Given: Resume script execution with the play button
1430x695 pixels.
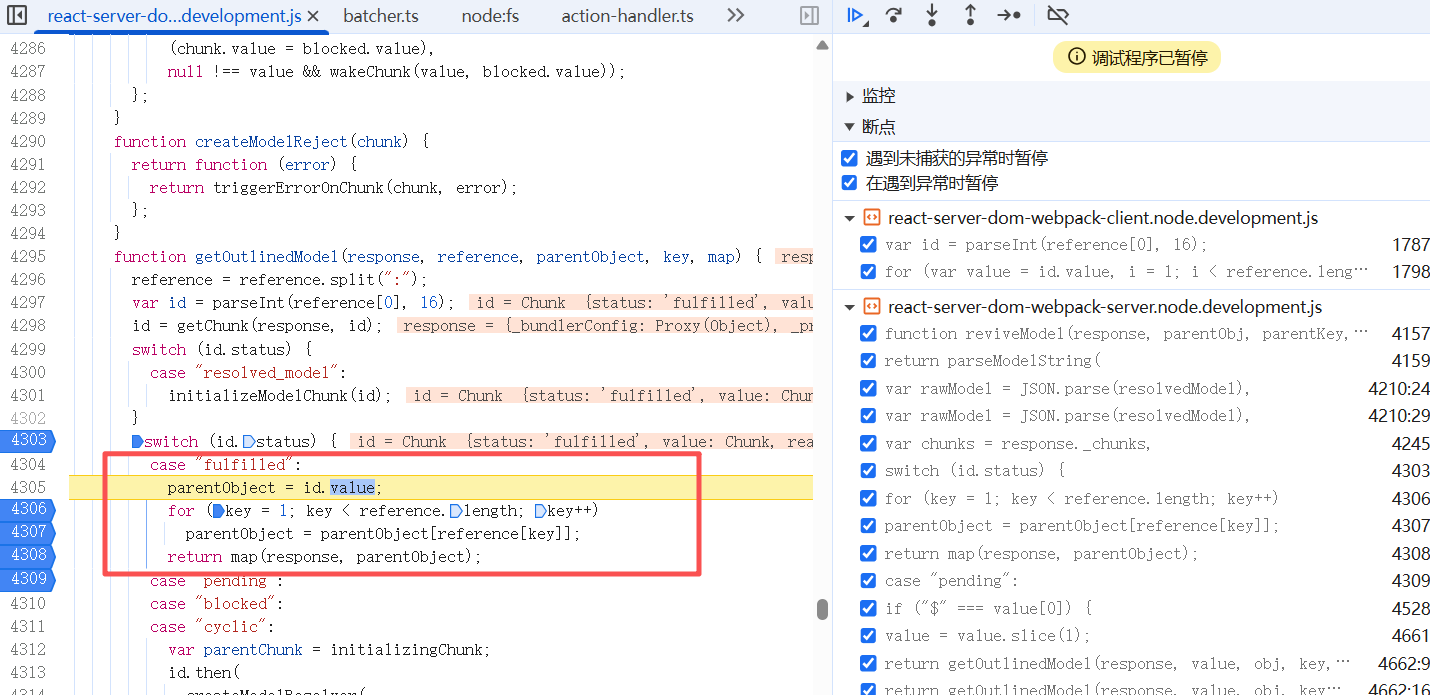Looking at the screenshot, I should coord(855,15).
